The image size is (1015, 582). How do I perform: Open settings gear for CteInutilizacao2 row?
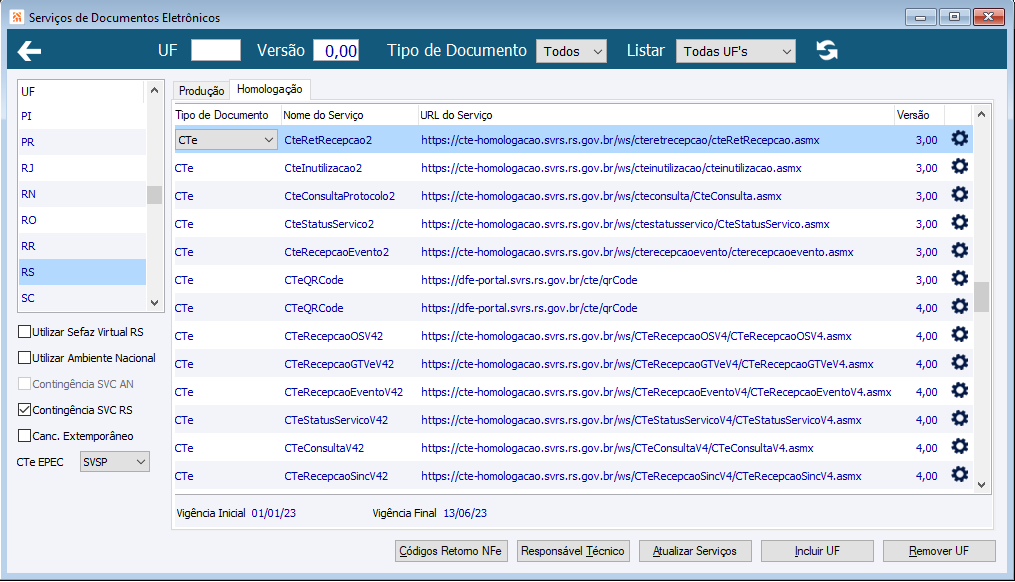[x=959, y=167]
